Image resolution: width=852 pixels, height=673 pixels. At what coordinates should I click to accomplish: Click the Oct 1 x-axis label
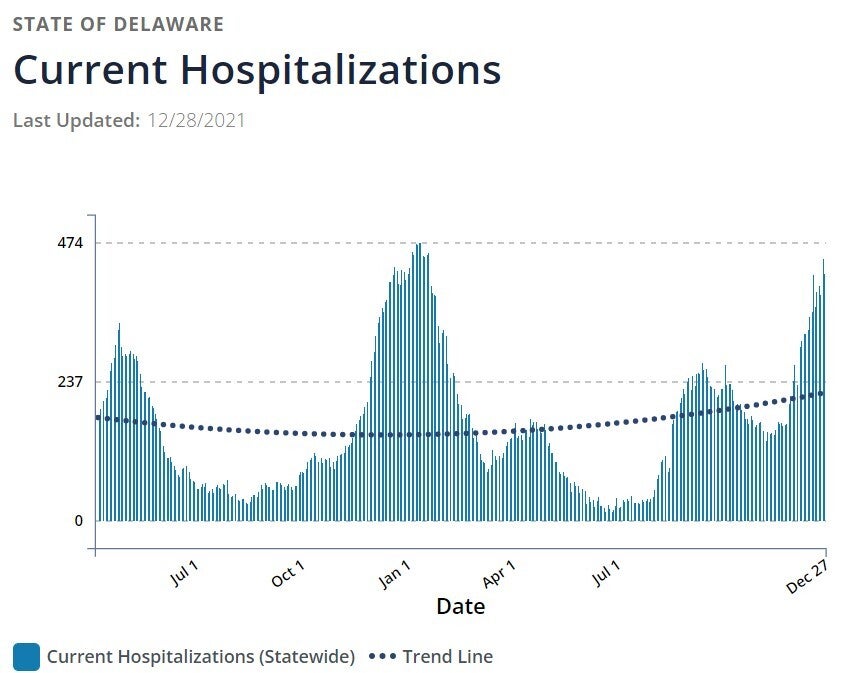point(288,575)
